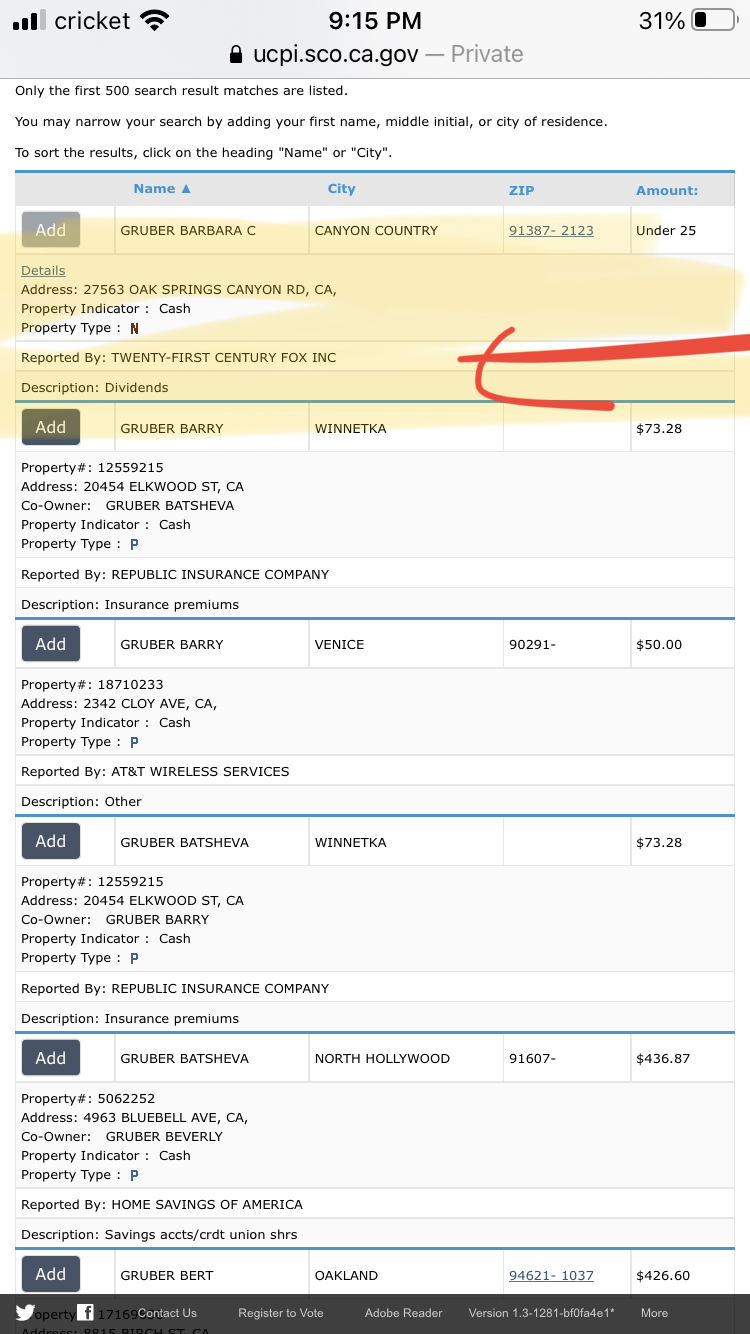Add GRUBER BERT Oakland property
This screenshot has height=1334, width=750.
pos(51,1274)
